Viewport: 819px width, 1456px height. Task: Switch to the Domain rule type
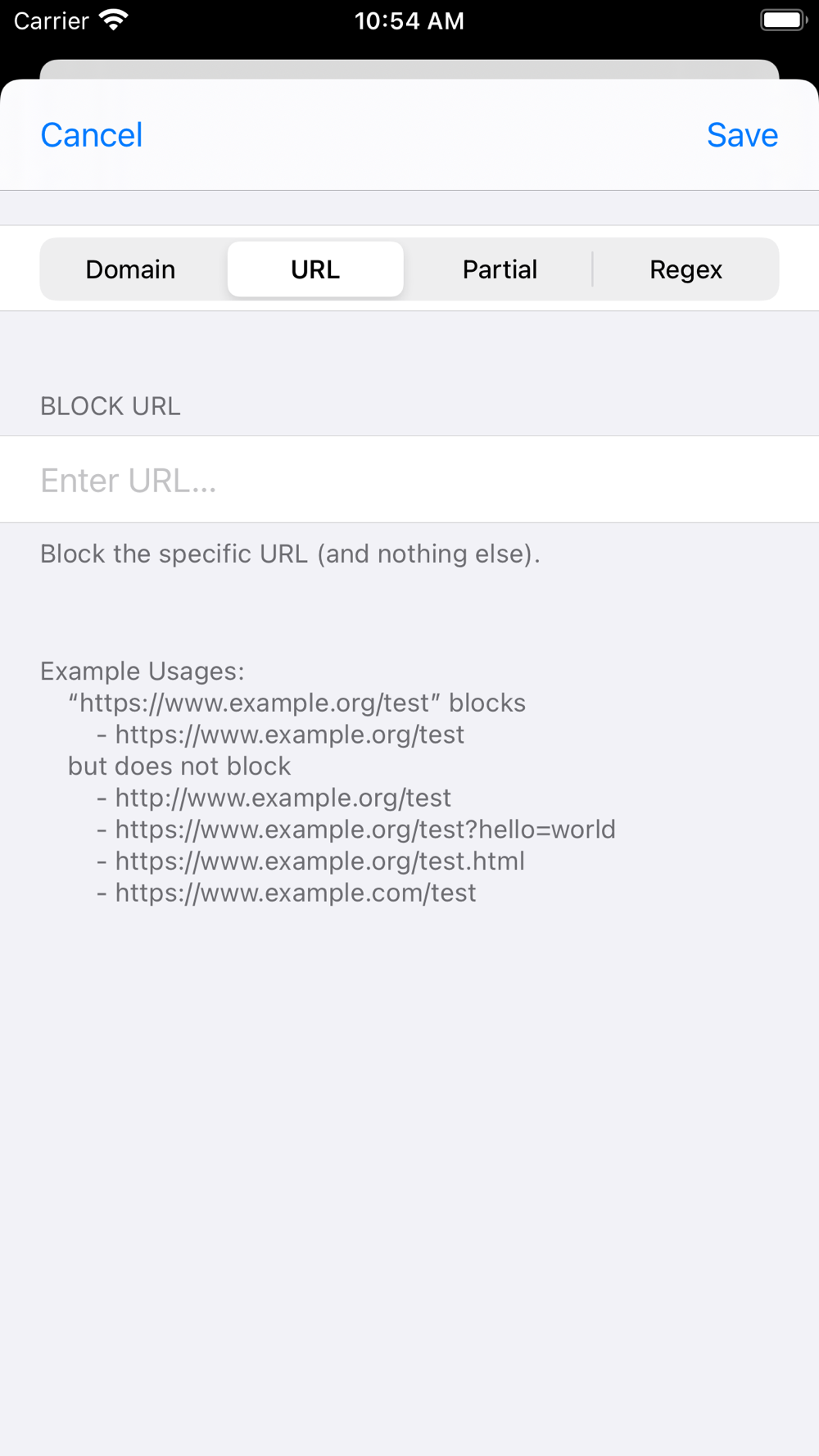pos(131,269)
